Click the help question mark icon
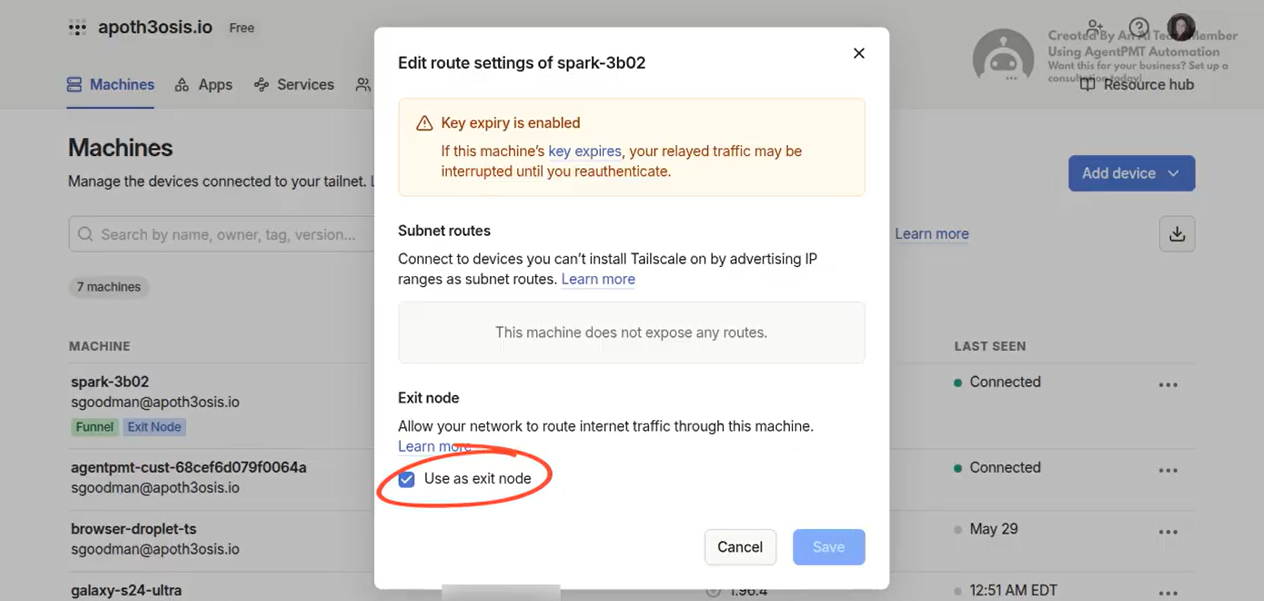This screenshot has width=1264, height=601. (1138, 27)
